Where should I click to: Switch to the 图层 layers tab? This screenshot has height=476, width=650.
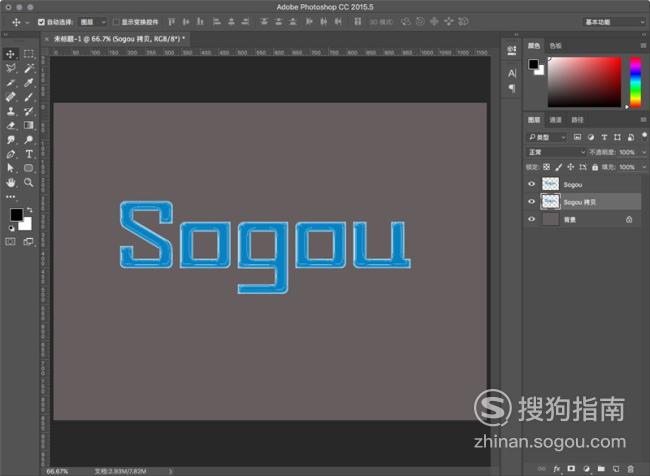tap(534, 120)
